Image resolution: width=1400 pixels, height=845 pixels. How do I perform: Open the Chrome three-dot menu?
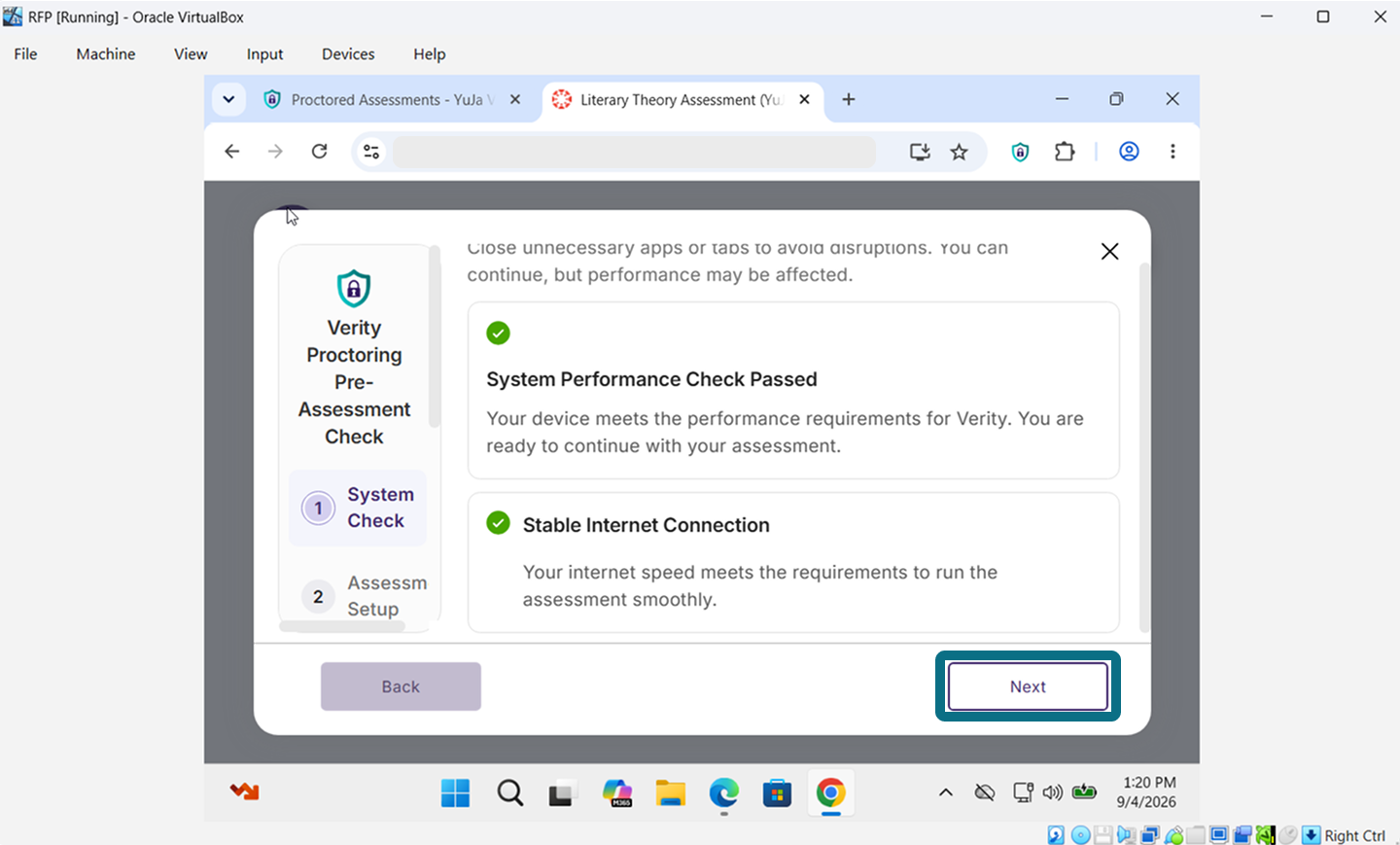tap(1172, 151)
